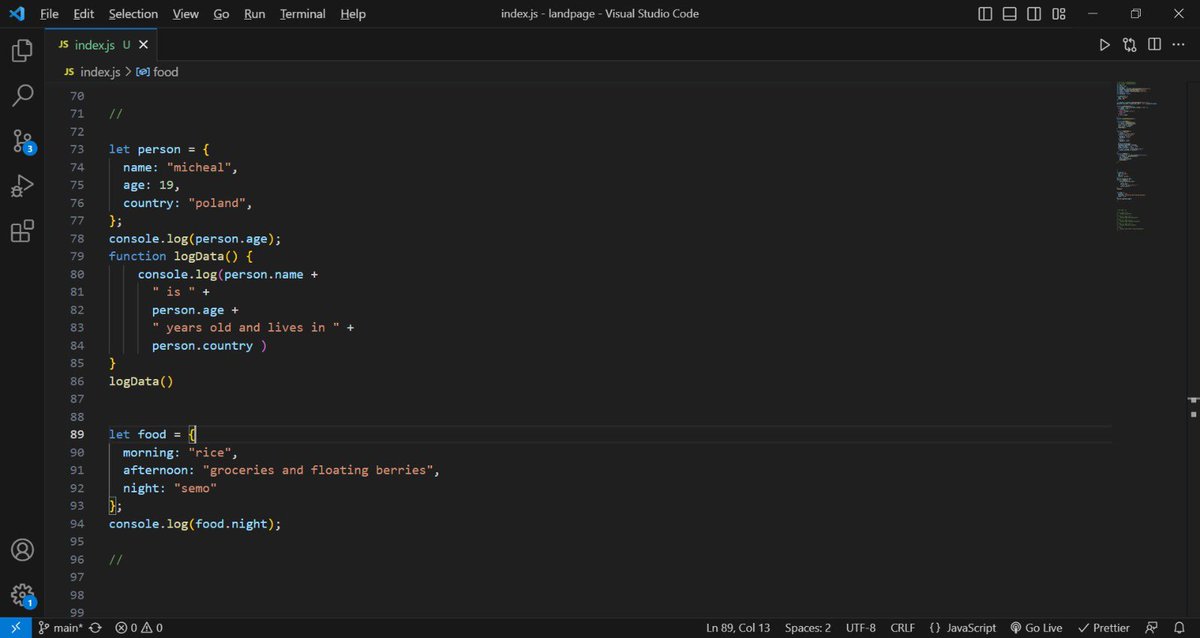
Task: Open editor More Actions ellipsis menu
Action: click(x=1179, y=45)
